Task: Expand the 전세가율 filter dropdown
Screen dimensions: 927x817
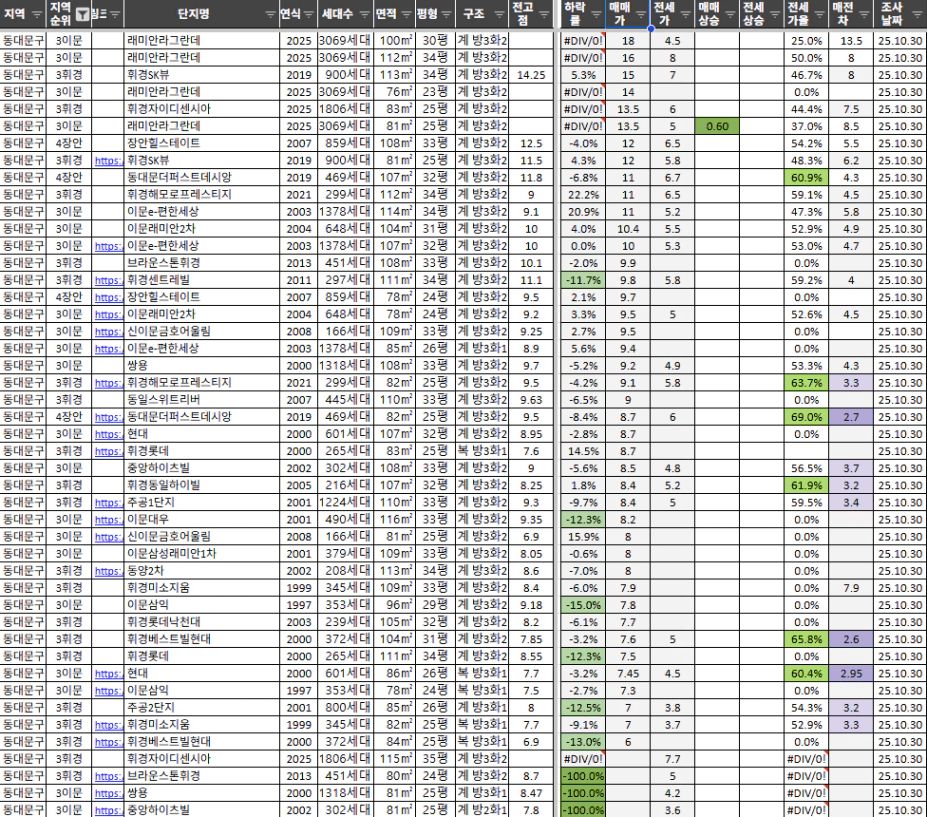Action: 818,16
